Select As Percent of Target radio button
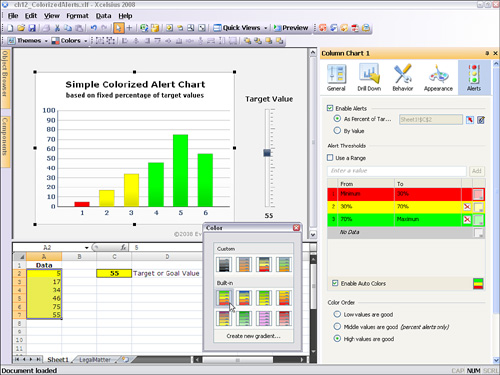 pos(337,119)
